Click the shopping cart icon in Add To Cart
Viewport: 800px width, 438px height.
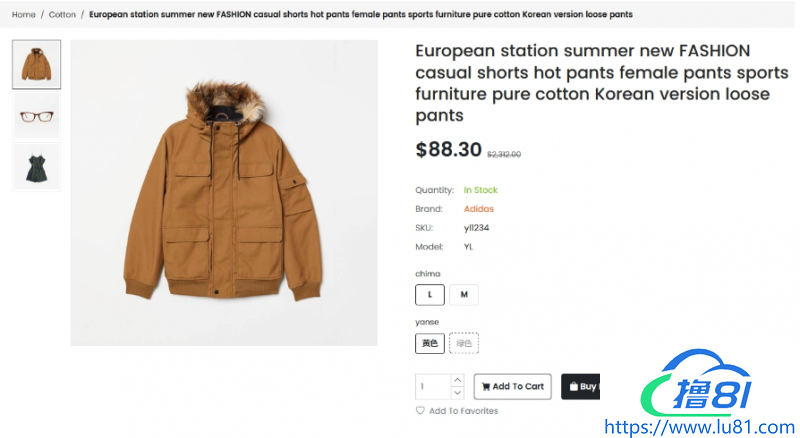pos(486,387)
